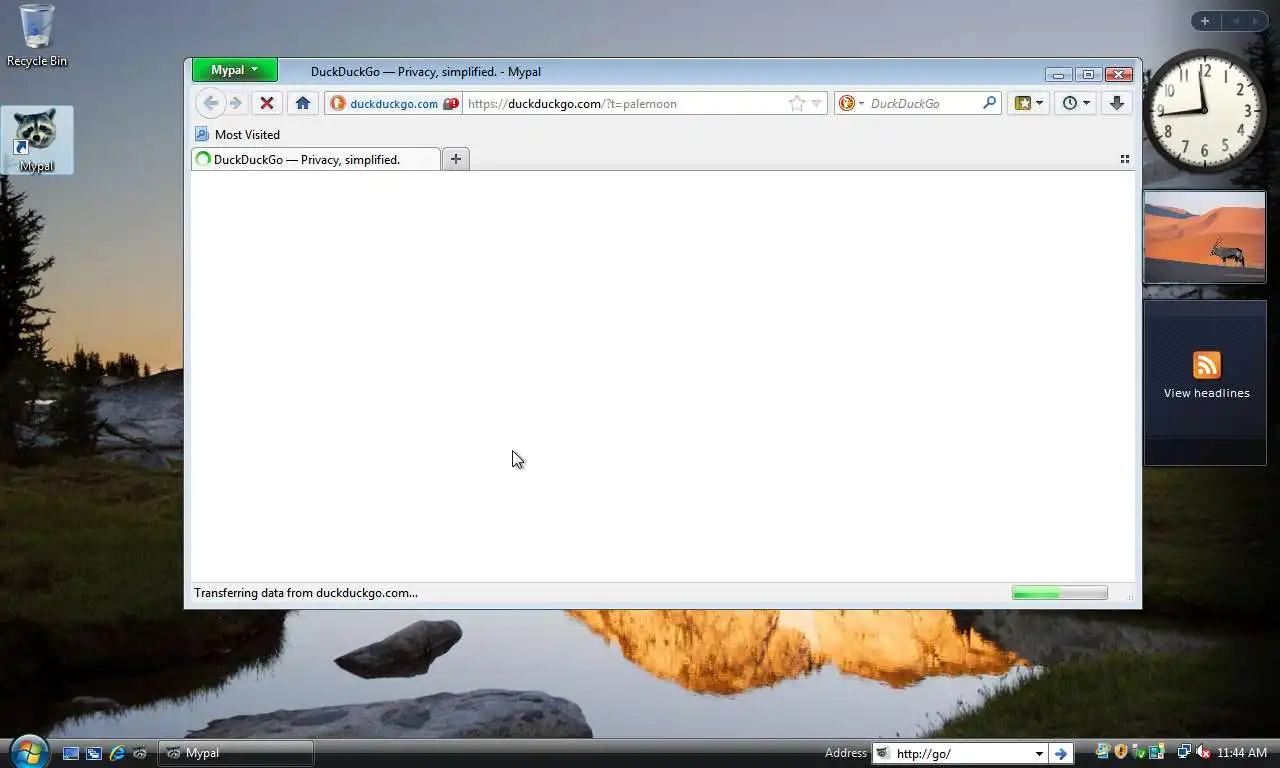Open the search engine selector dropdown
1280x768 pixels.
[x=851, y=103]
